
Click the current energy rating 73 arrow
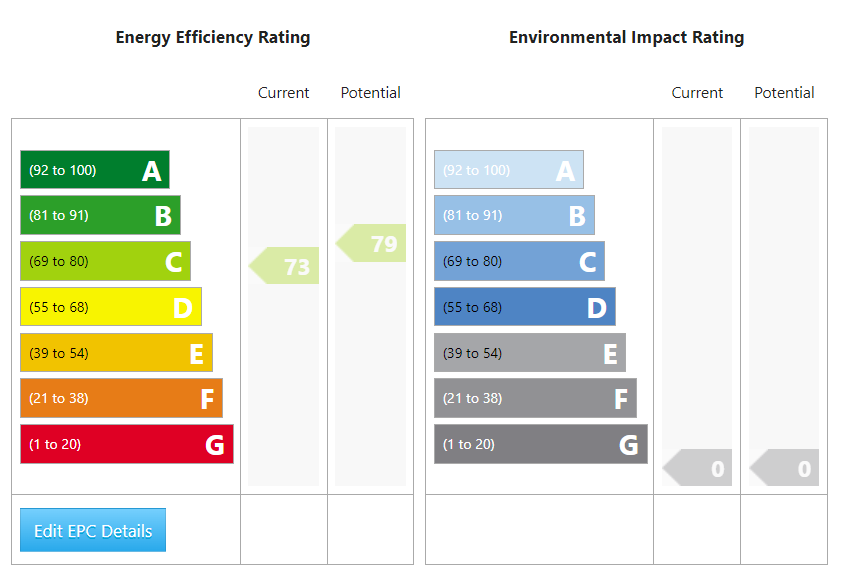[x=285, y=266]
